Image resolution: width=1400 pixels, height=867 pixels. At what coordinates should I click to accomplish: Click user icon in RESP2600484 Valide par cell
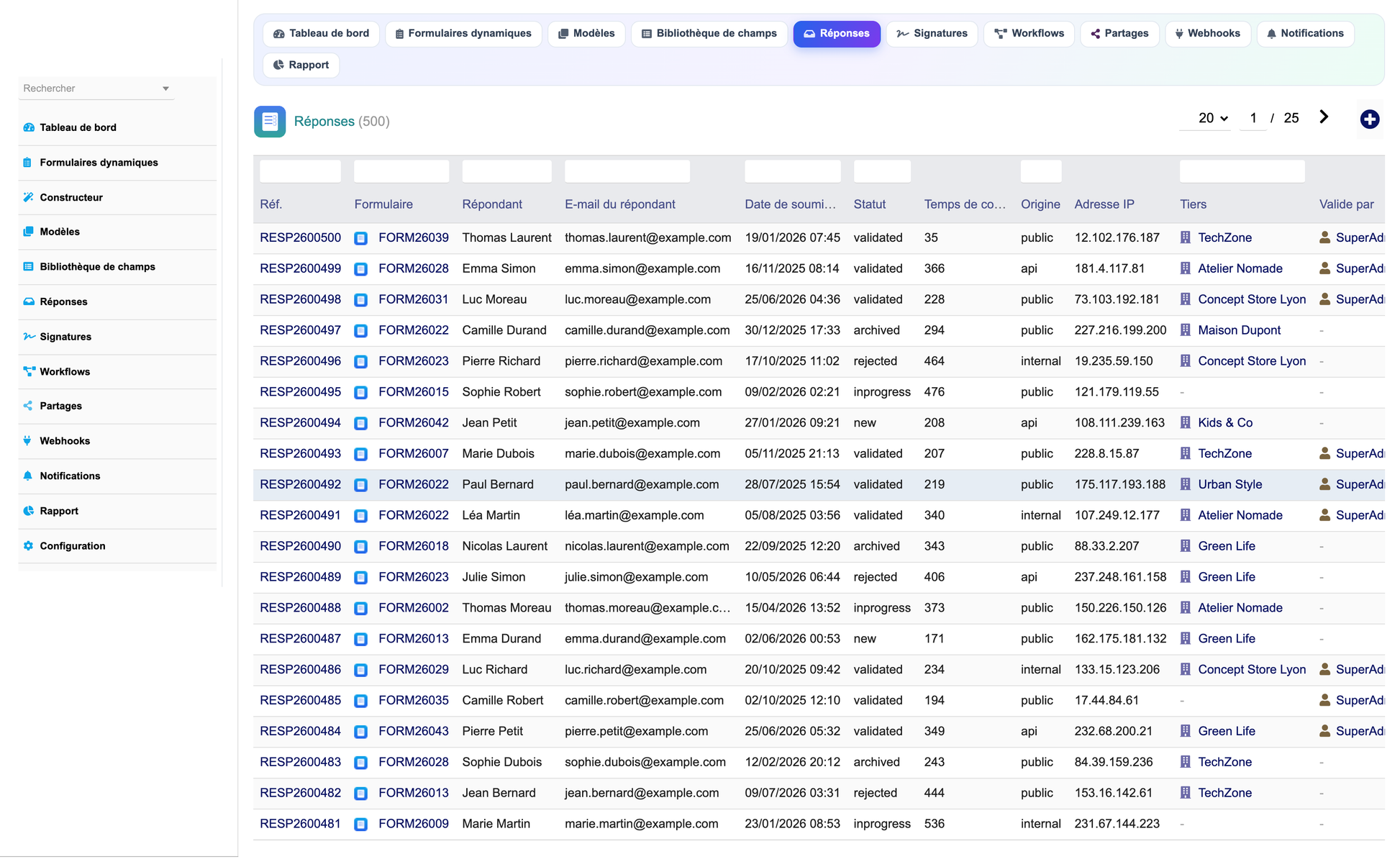pyautogui.click(x=1324, y=731)
